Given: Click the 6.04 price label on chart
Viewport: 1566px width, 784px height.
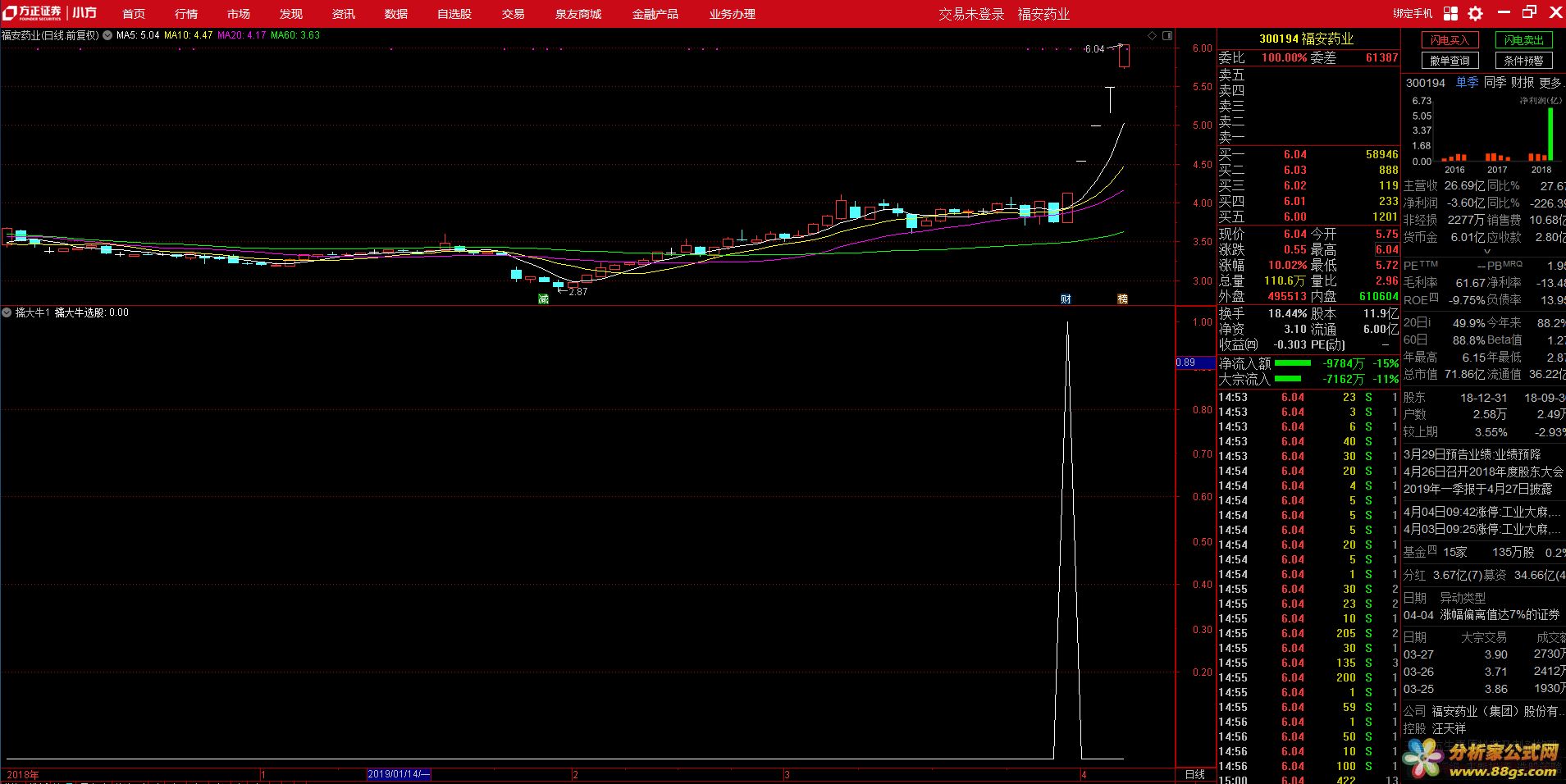Looking at the screenshot, I should (1094, 49).
